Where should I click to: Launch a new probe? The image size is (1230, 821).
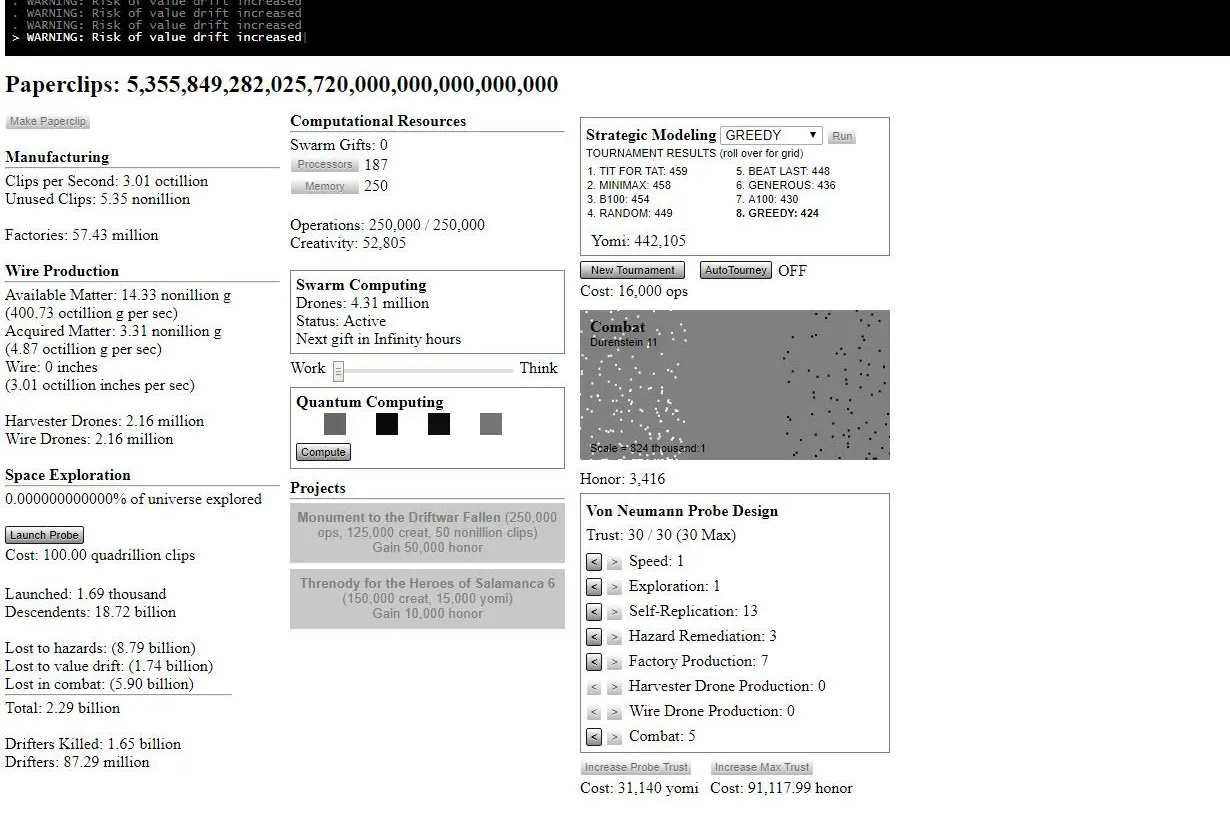[44, 535]
